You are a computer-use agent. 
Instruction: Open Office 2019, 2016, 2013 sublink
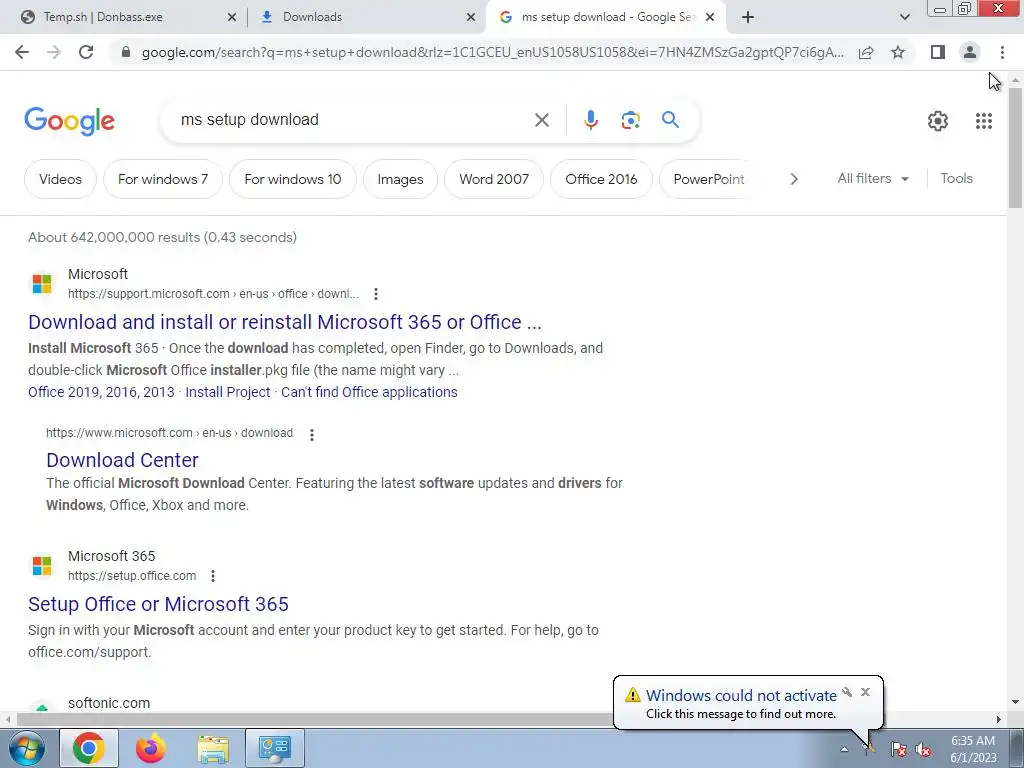point(101,392)
